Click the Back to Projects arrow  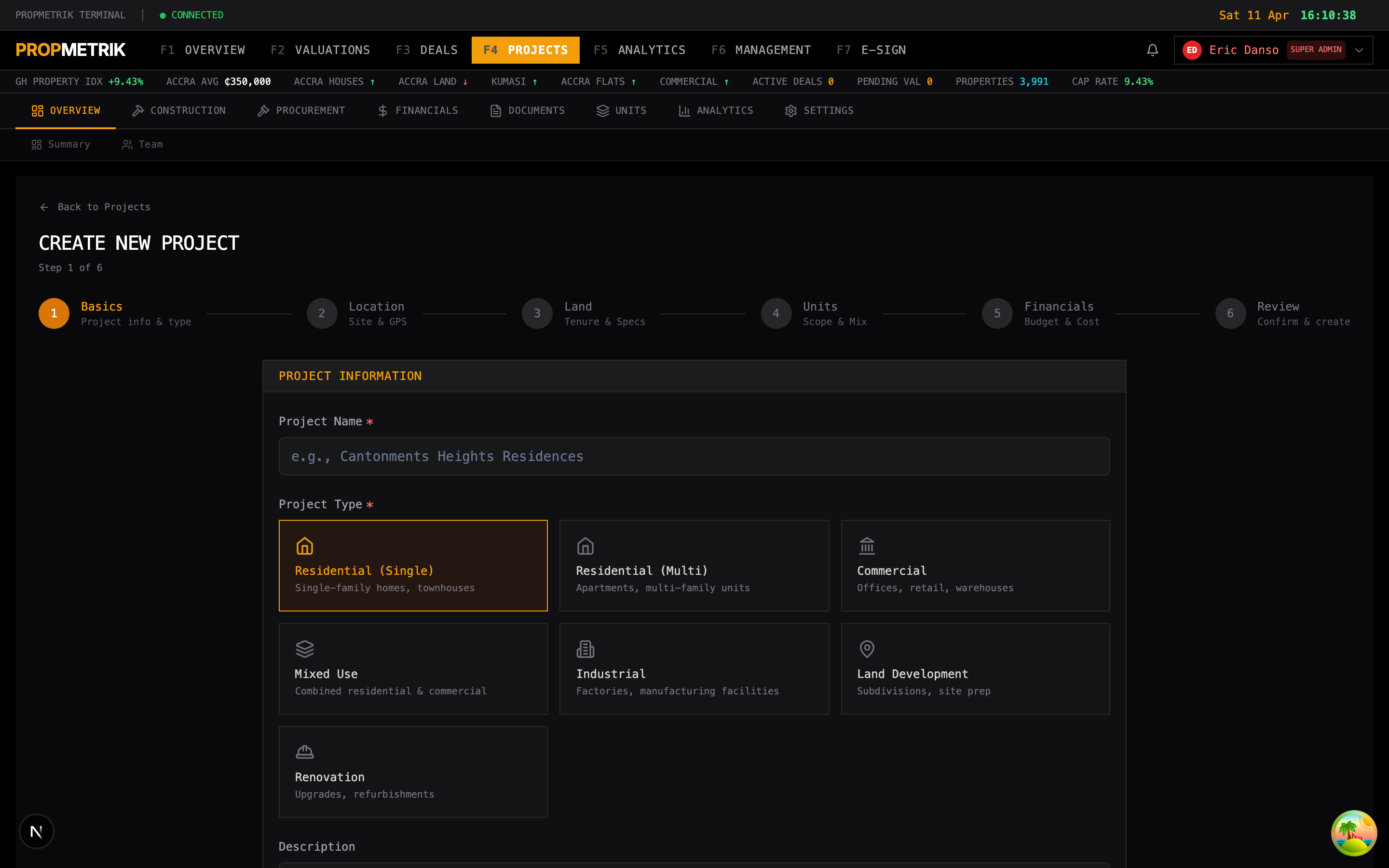[44, 207]
